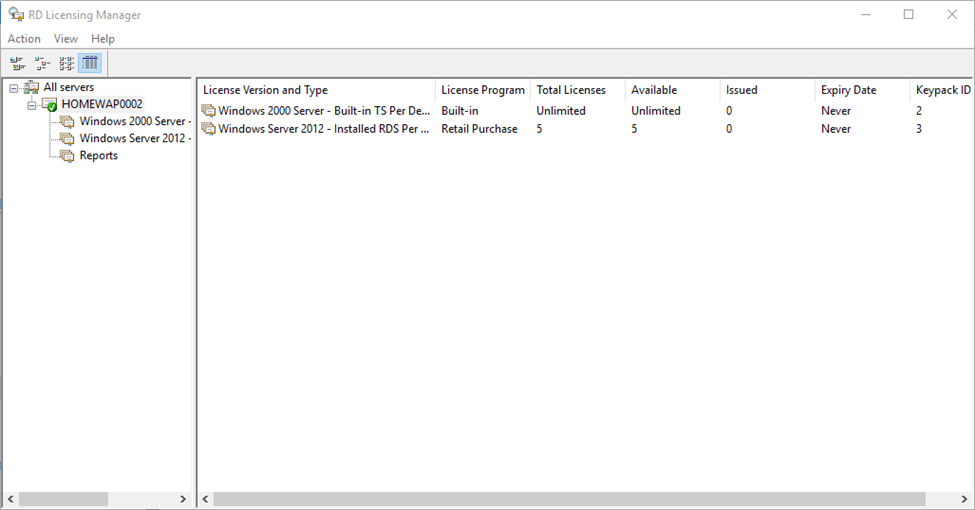Click the Windows Server 2012 keypack icon in tree
The width and height of the screenshot is (975, 510).
[67, 138]
